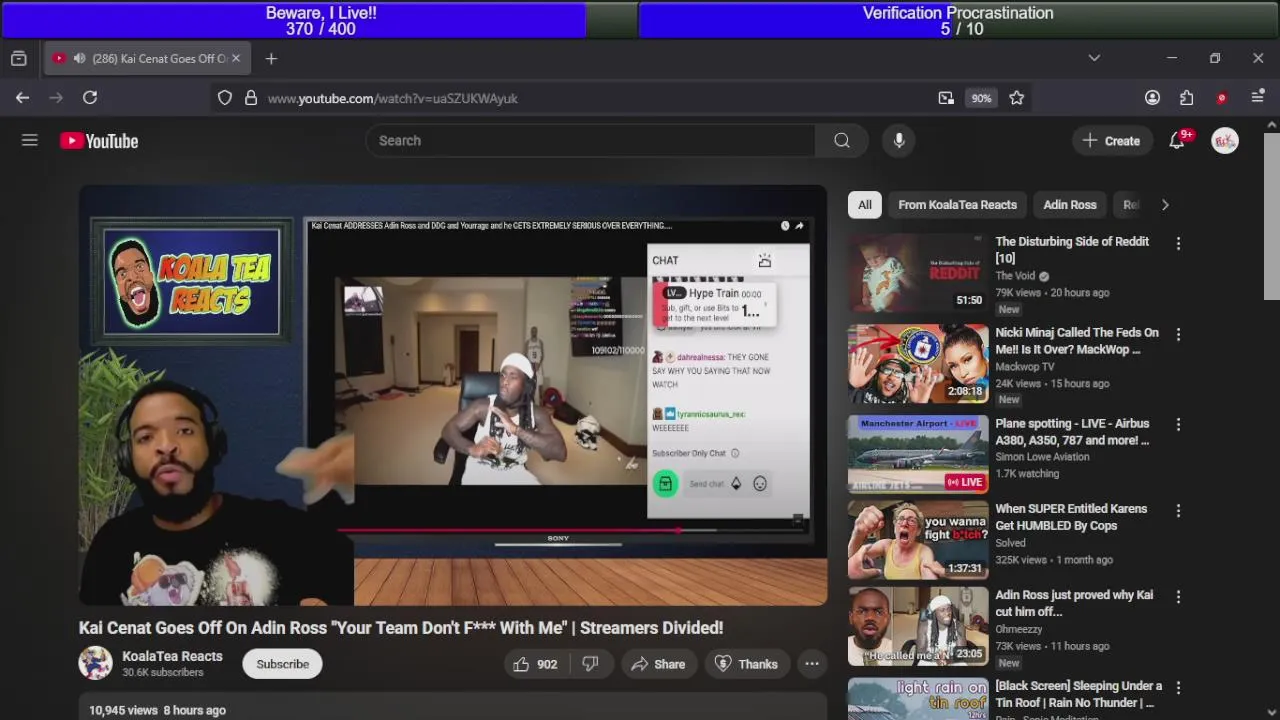Open The Disturbing Side of Reddit thumbnail
This screenshot has height=720, width=1280.
(x=918, y=273)
